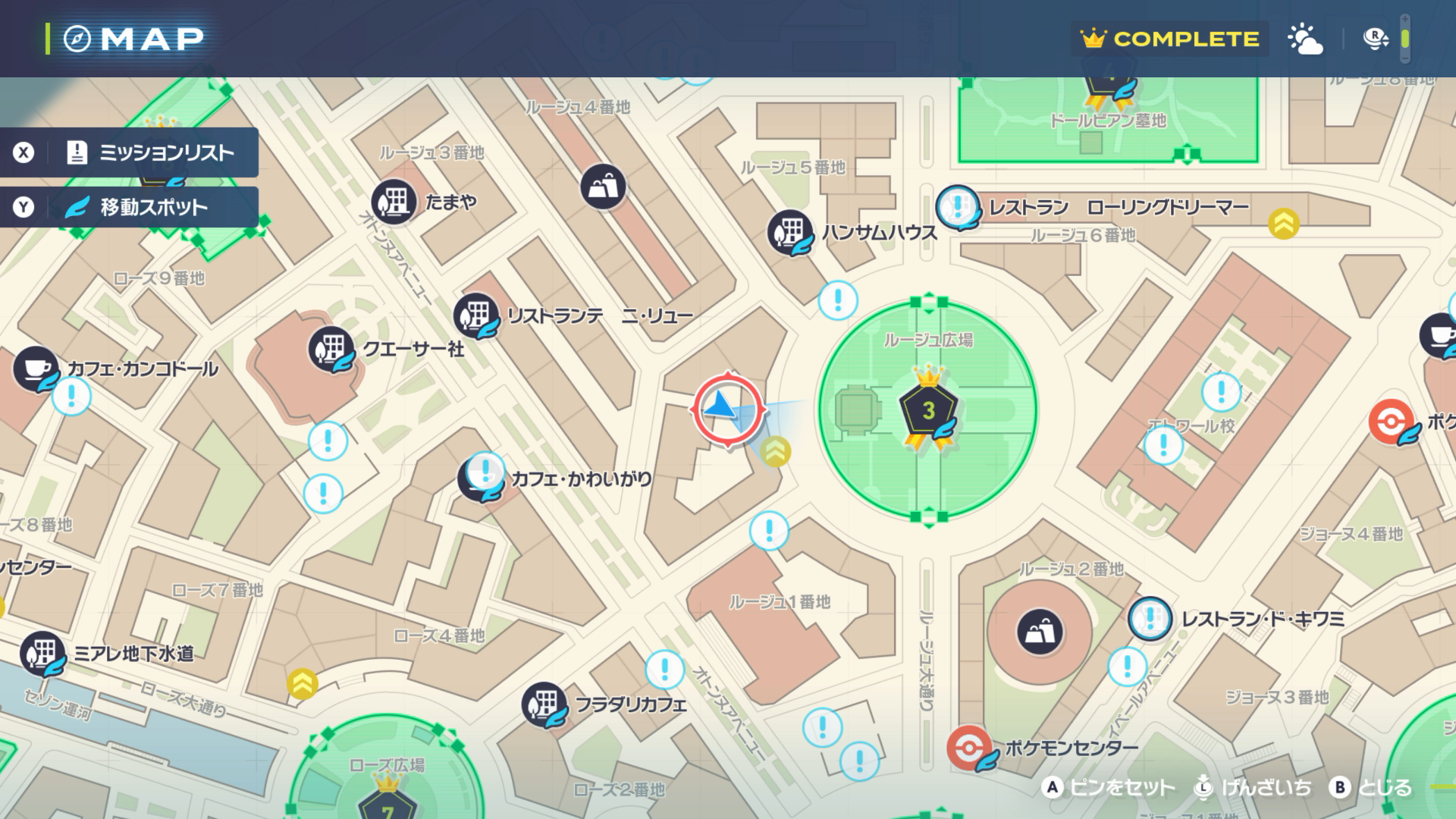Click the yellow chevron marker on ローズ大通り
1456x819 pixels.
tap(302, 684)
